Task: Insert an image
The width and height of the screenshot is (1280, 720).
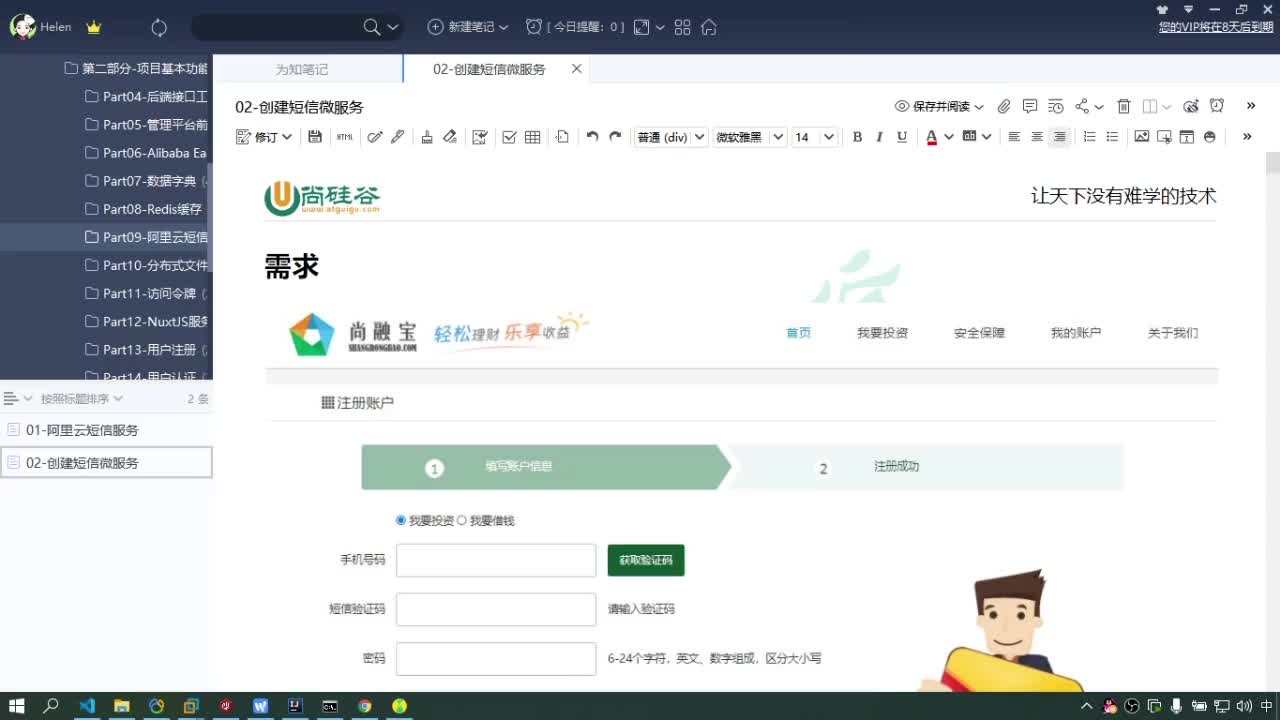Action: tap(1142, 137)
